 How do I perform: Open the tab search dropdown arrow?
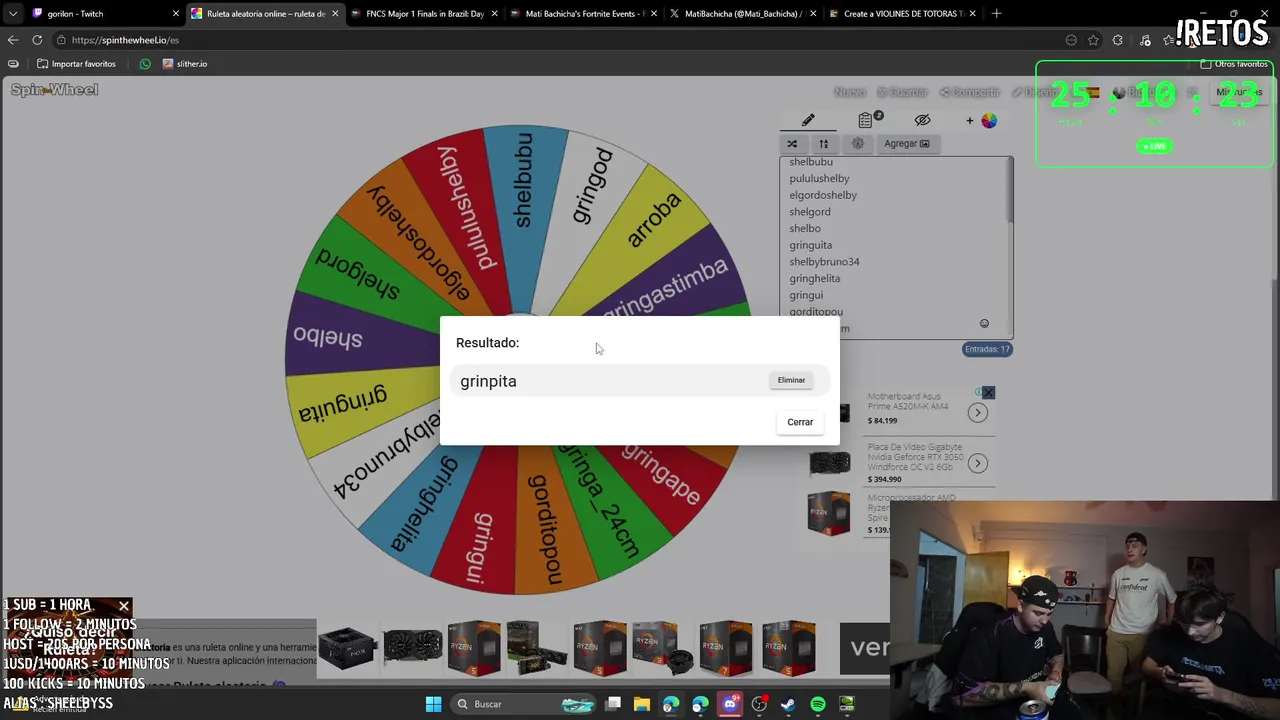pyautogui.click(x=12, y=14)
